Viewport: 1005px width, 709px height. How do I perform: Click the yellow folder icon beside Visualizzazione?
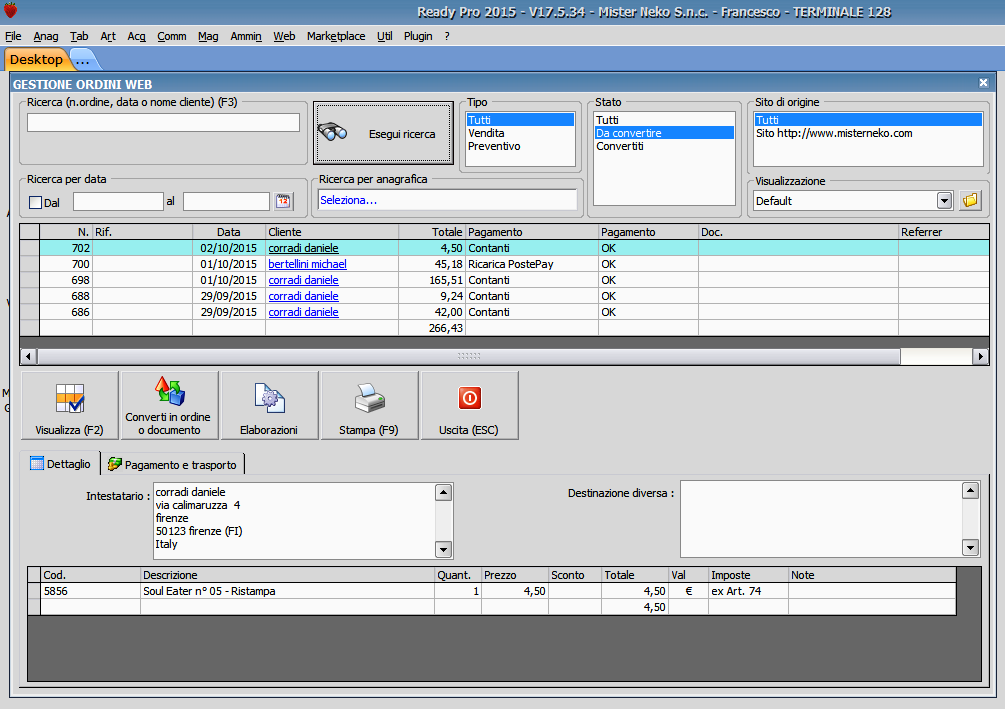[969, 201]
